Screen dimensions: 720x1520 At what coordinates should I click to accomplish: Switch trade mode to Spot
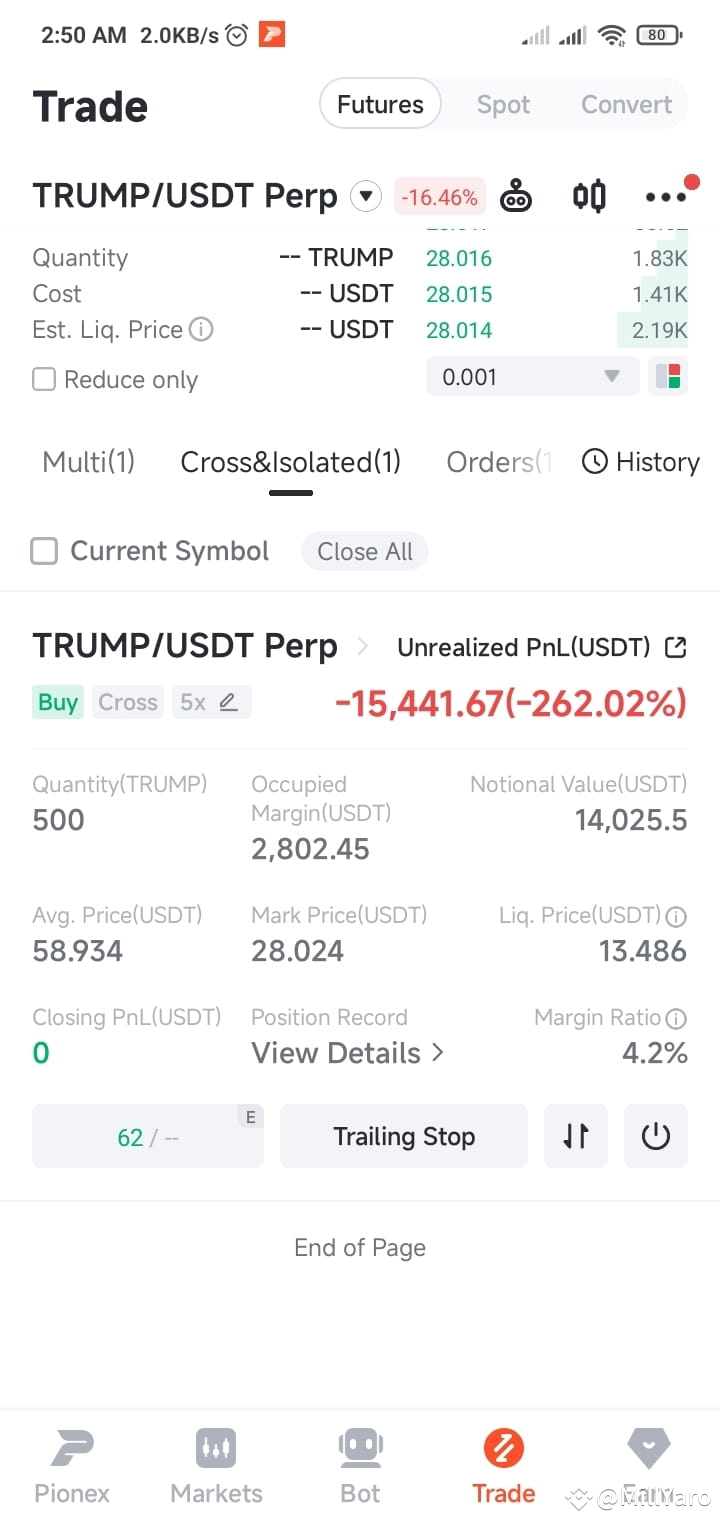pyautogui.click(x=503, y=104)
